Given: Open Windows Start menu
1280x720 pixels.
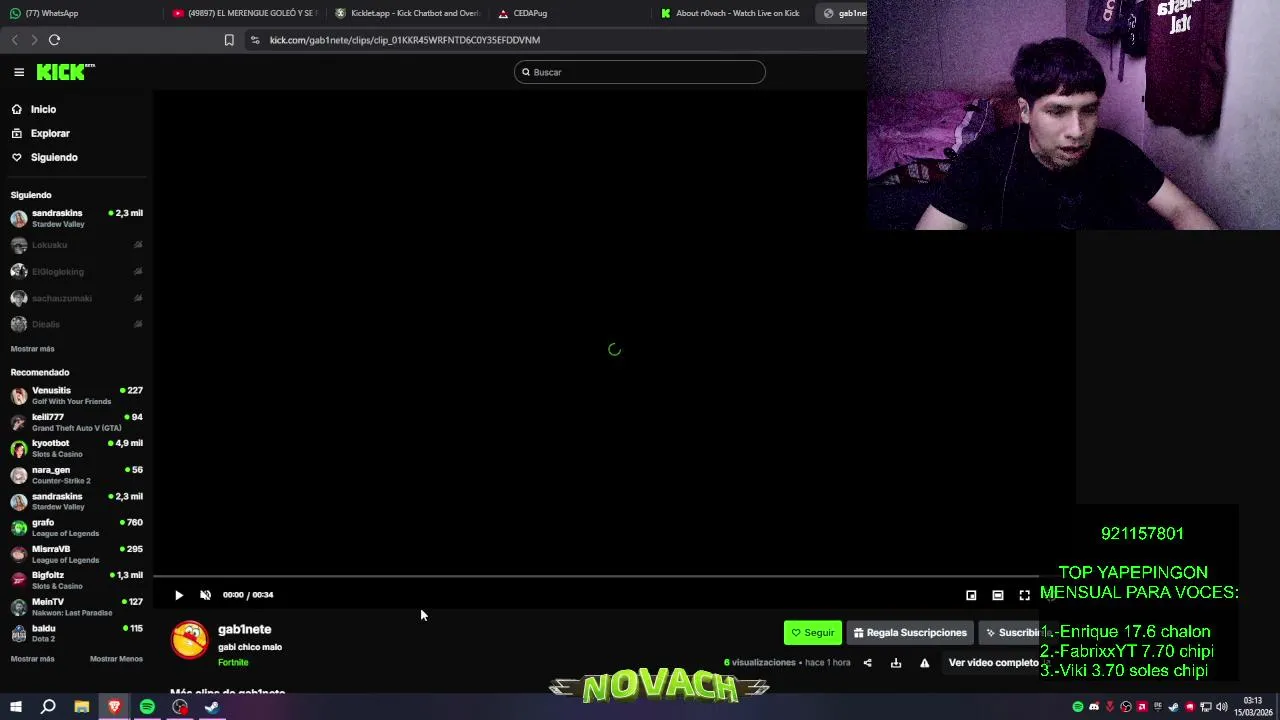Looking at the screenshot, I should (15, 707).
